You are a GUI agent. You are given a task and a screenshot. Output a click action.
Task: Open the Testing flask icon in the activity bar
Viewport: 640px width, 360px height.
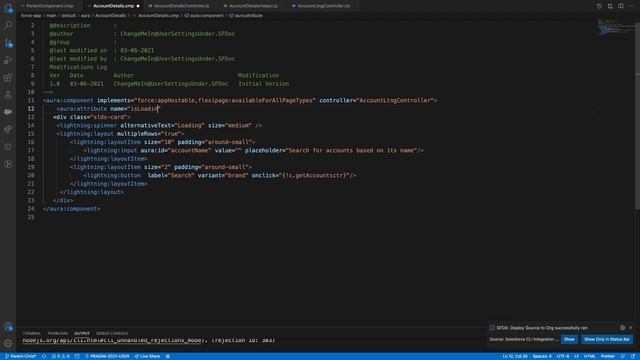[x=8, y=95]
